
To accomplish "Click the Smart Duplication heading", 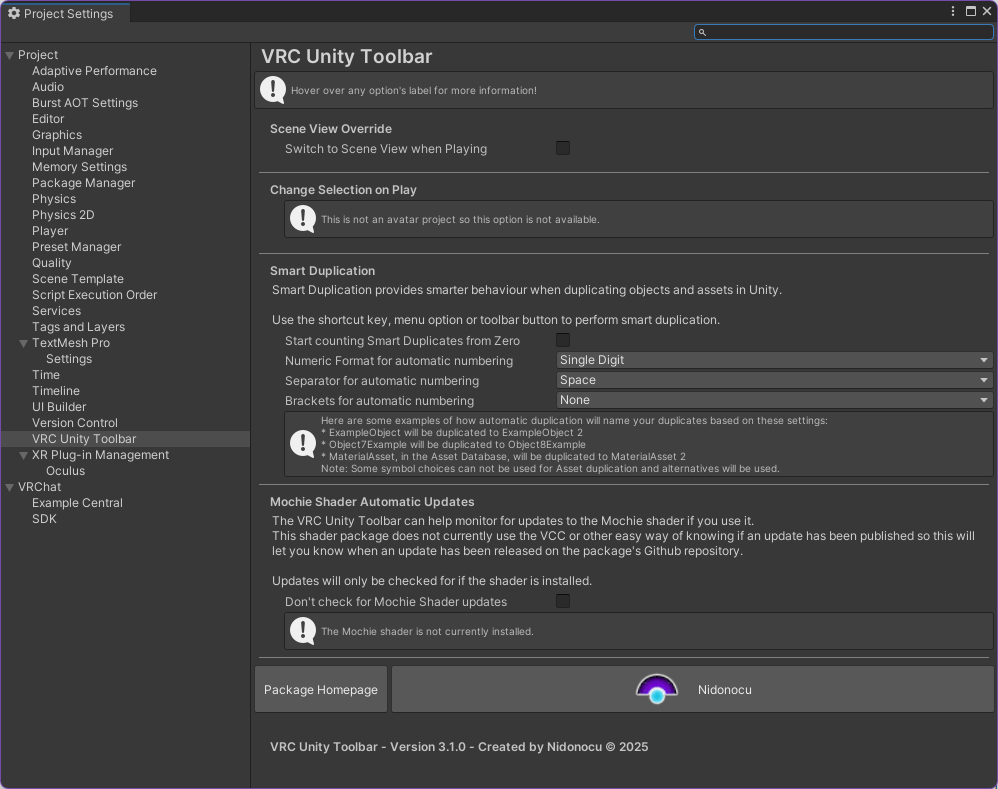I will (x=322, y=270).
